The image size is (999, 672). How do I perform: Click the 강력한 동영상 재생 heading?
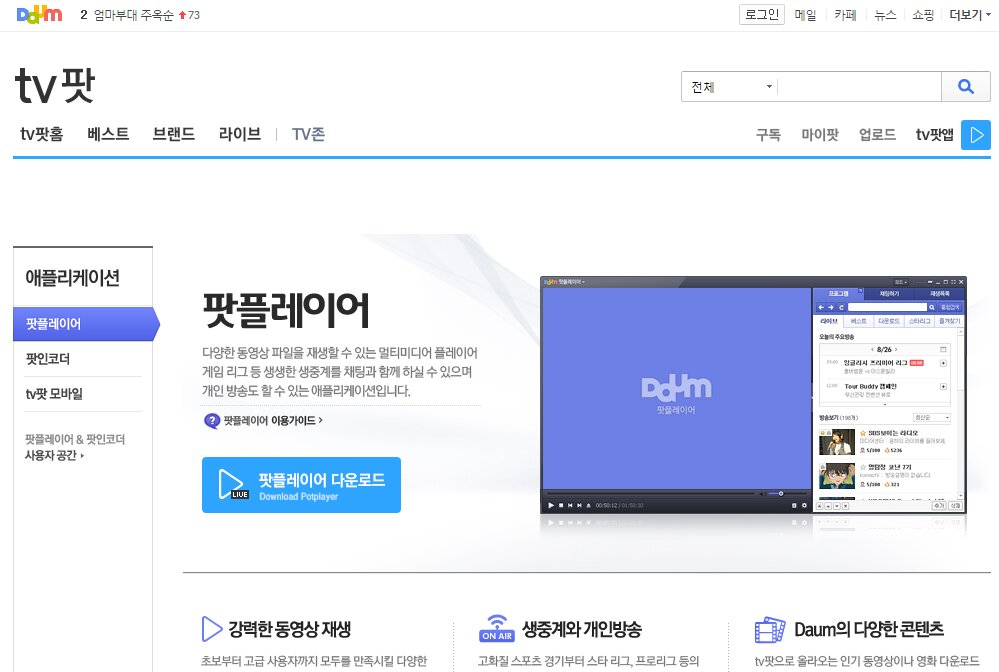[290, 629]
